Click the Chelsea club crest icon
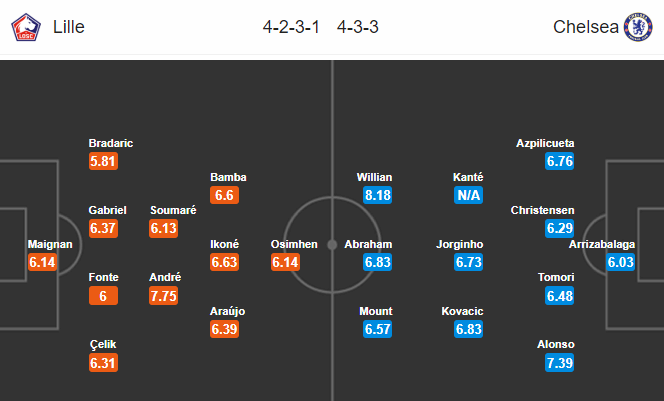 click(638, 27)
